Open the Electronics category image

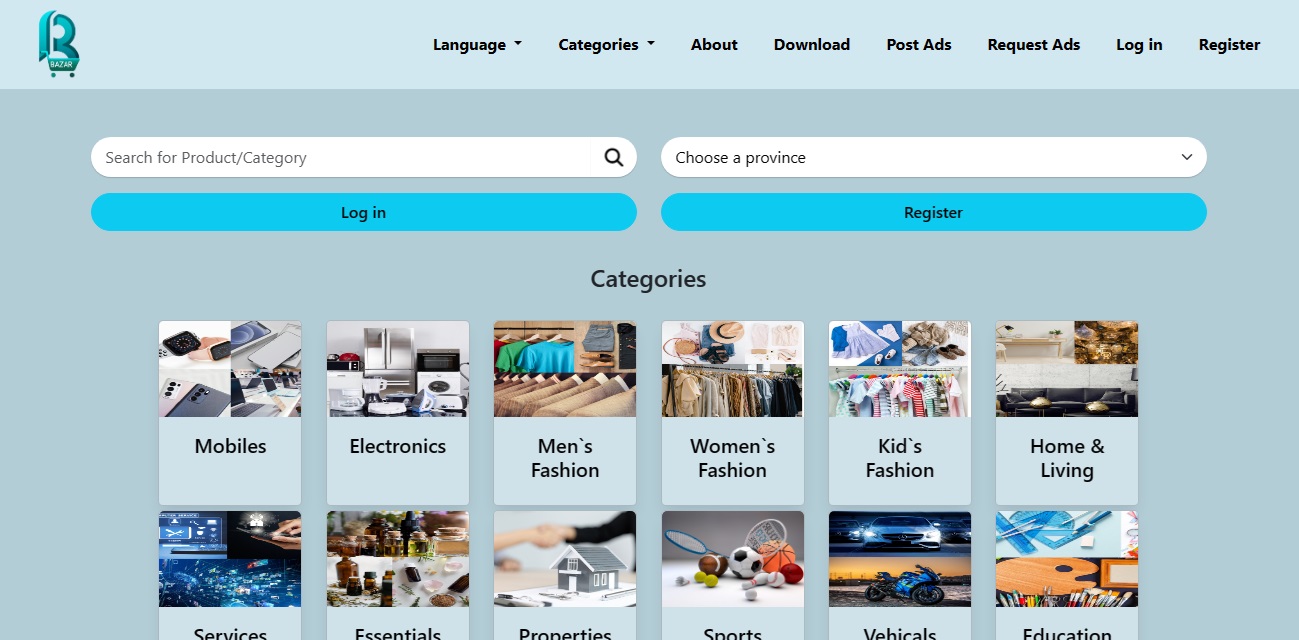(398, 369)
